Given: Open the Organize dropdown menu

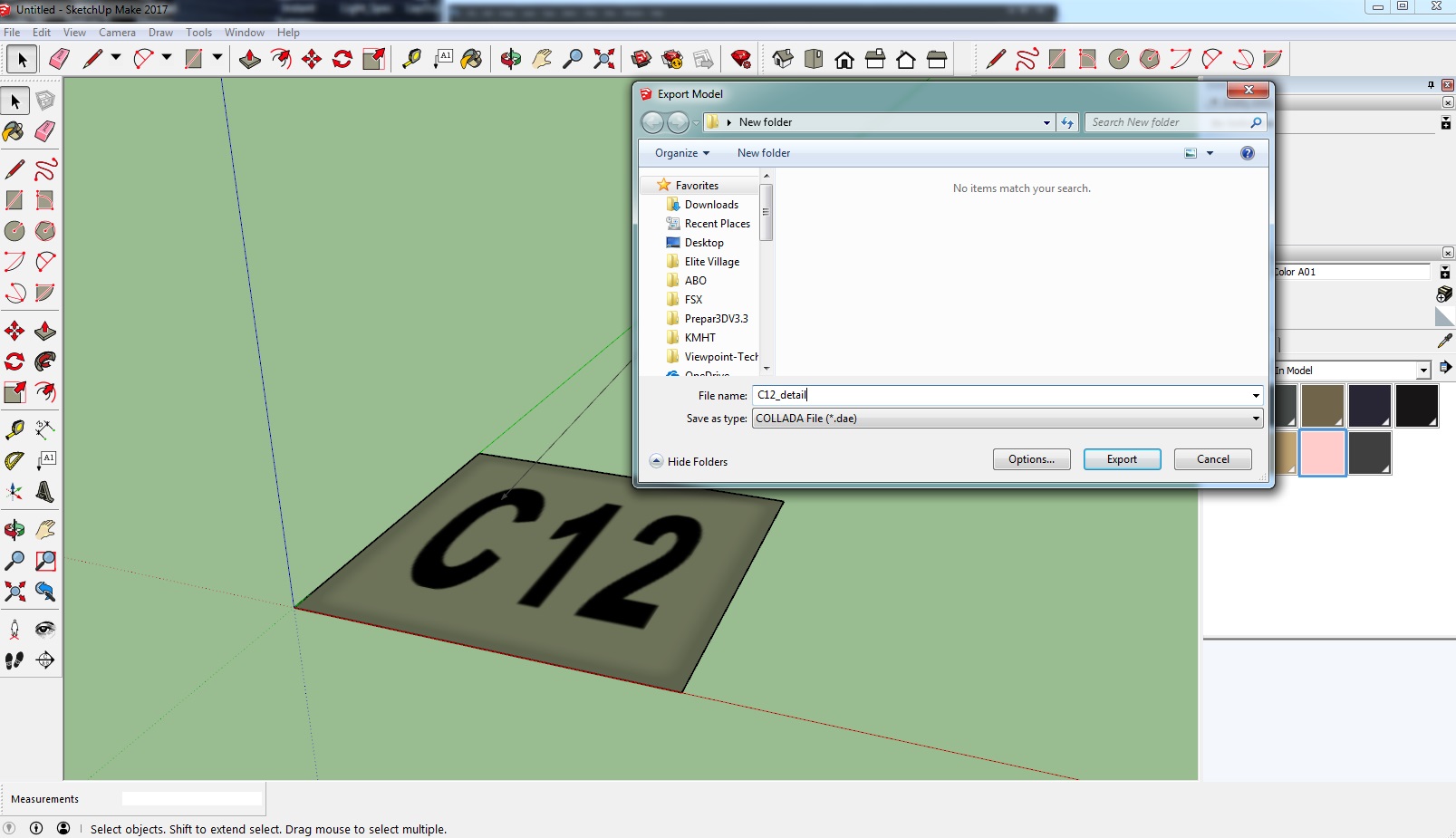Looking at the screenshot, I should click(682, 153).
